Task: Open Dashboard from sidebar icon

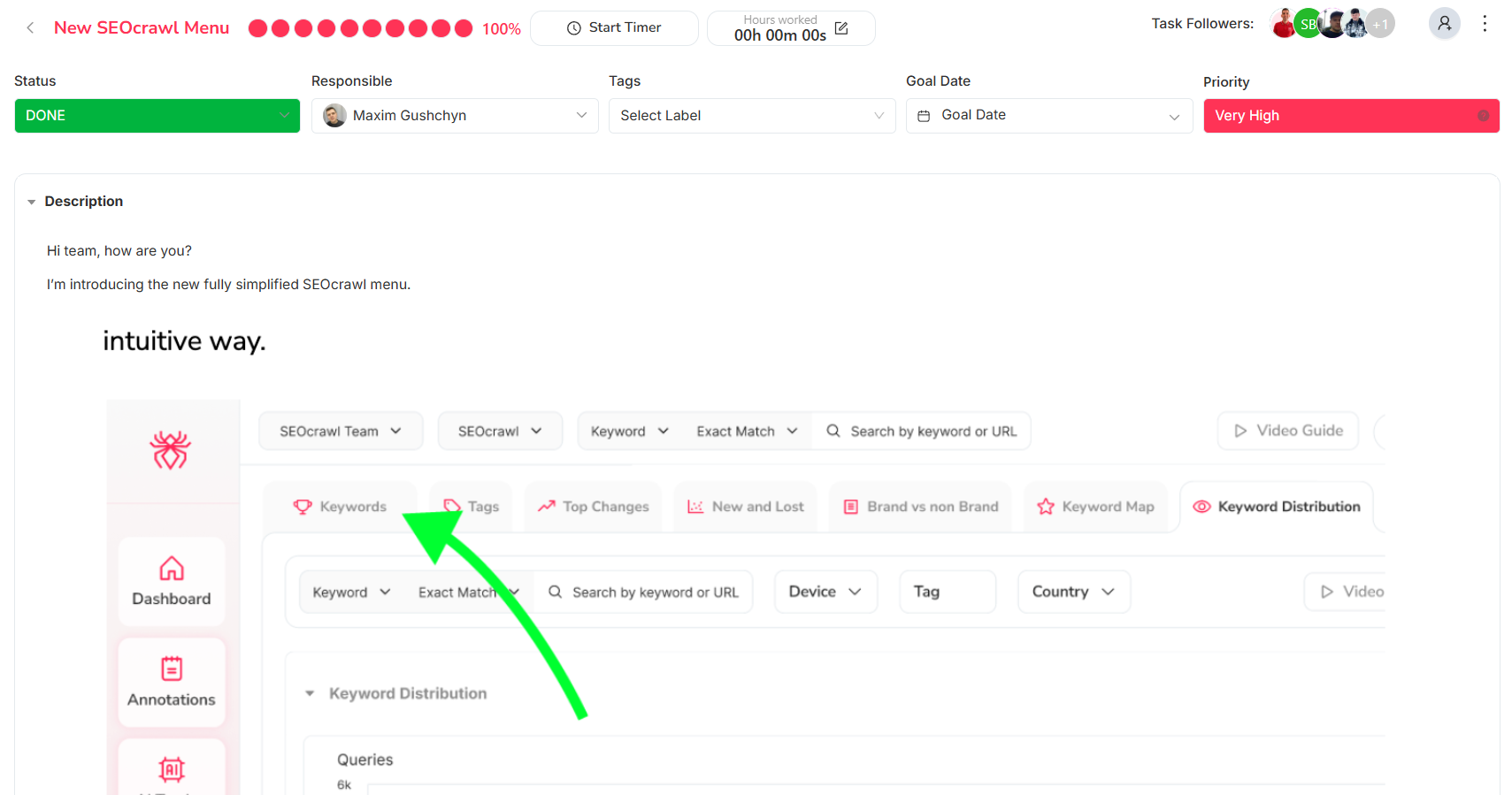Action: click(172, 581)
